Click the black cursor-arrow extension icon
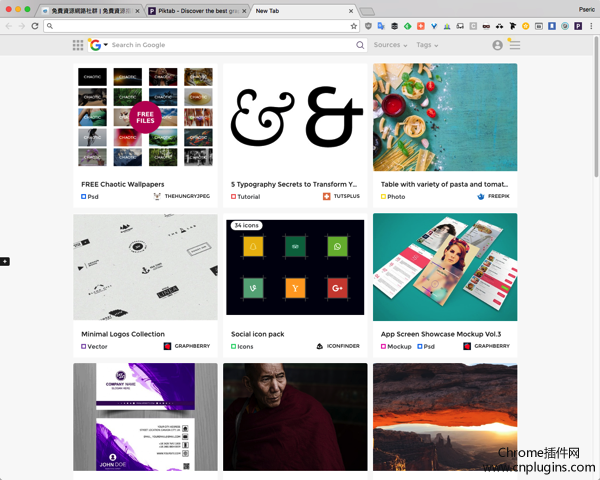This screenshot has height=480, width=600. point(512,26)
